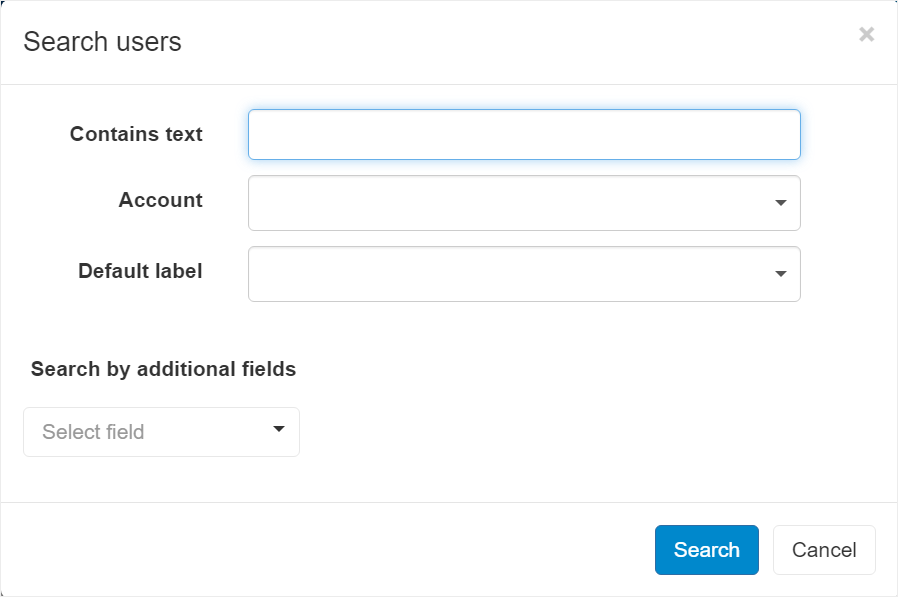Focus the Contains text input field
This screenshot has width=898, height=597.
point(524,135)
